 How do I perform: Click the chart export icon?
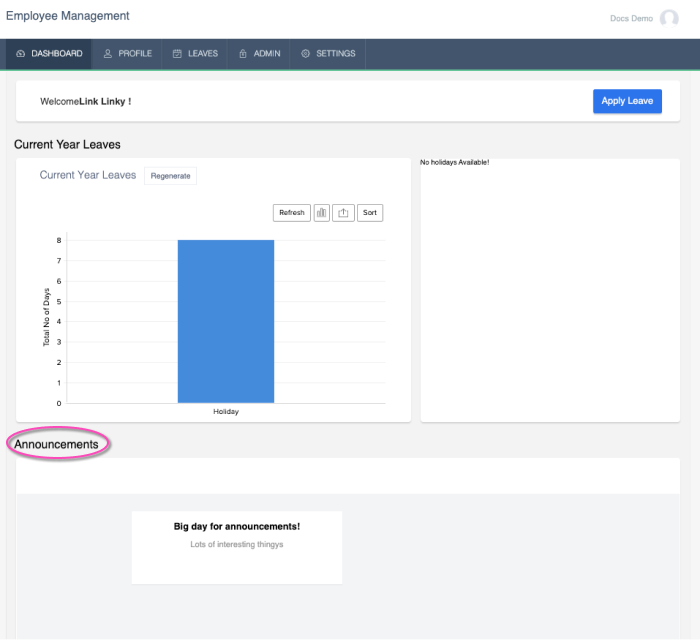pyautogui.click(x=343, y=213)
